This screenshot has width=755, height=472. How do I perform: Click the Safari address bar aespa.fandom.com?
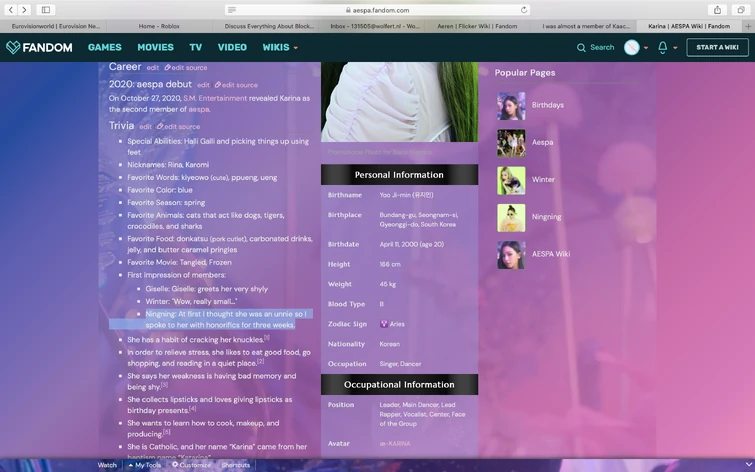pos(378,10)
